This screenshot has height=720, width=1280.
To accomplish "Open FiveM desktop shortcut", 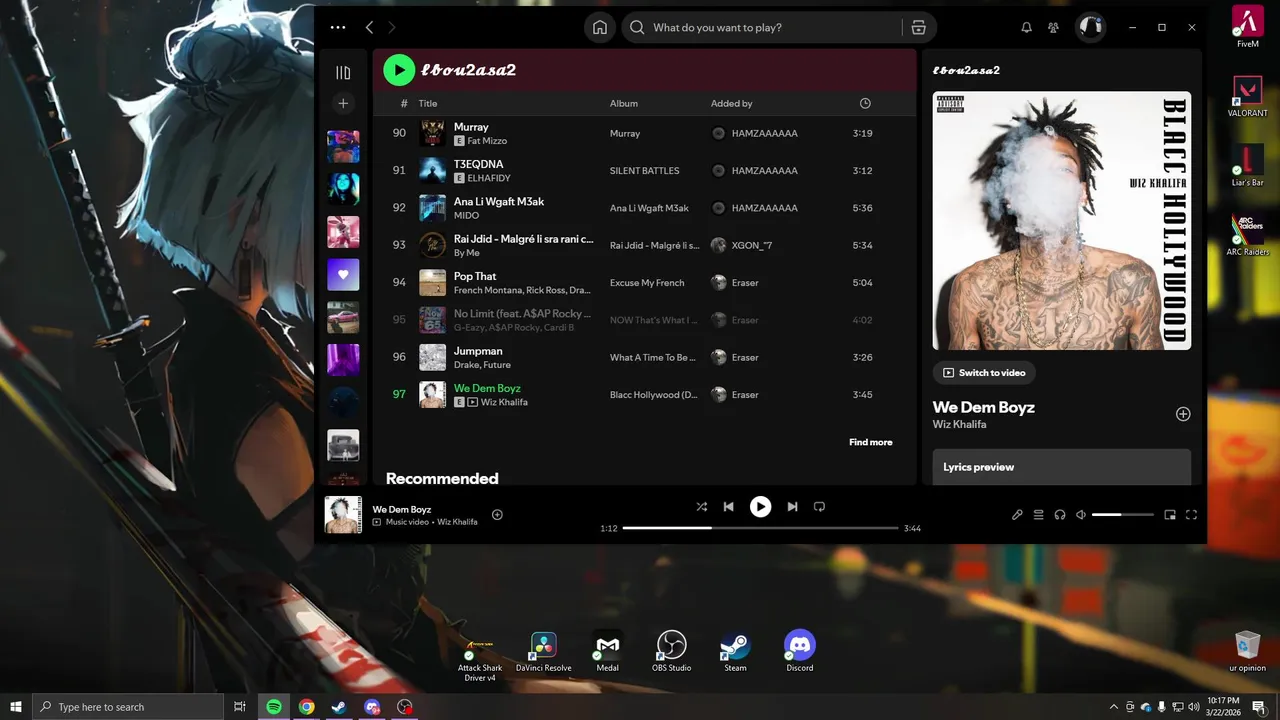I will pyautogui.click(x=1248, y=27).
